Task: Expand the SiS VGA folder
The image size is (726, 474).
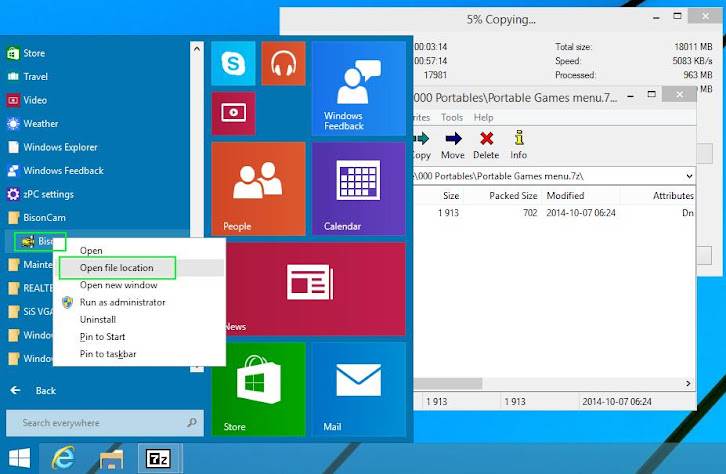Action: coord(30,312)
